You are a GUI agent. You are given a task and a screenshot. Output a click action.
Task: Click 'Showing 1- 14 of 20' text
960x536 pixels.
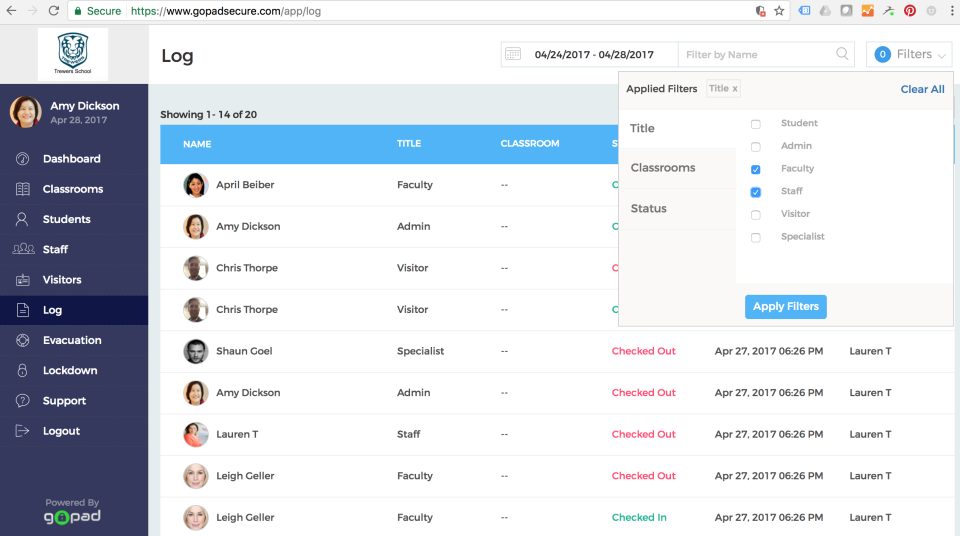208,115
